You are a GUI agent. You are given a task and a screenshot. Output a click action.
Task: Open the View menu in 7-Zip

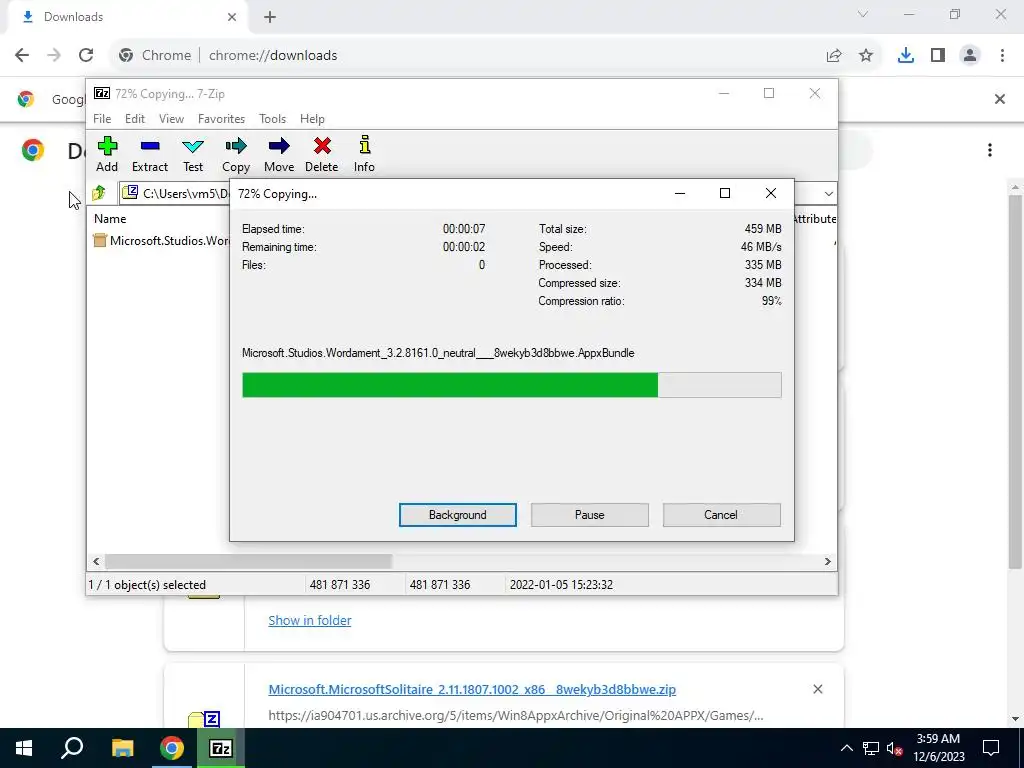point(171,119)
